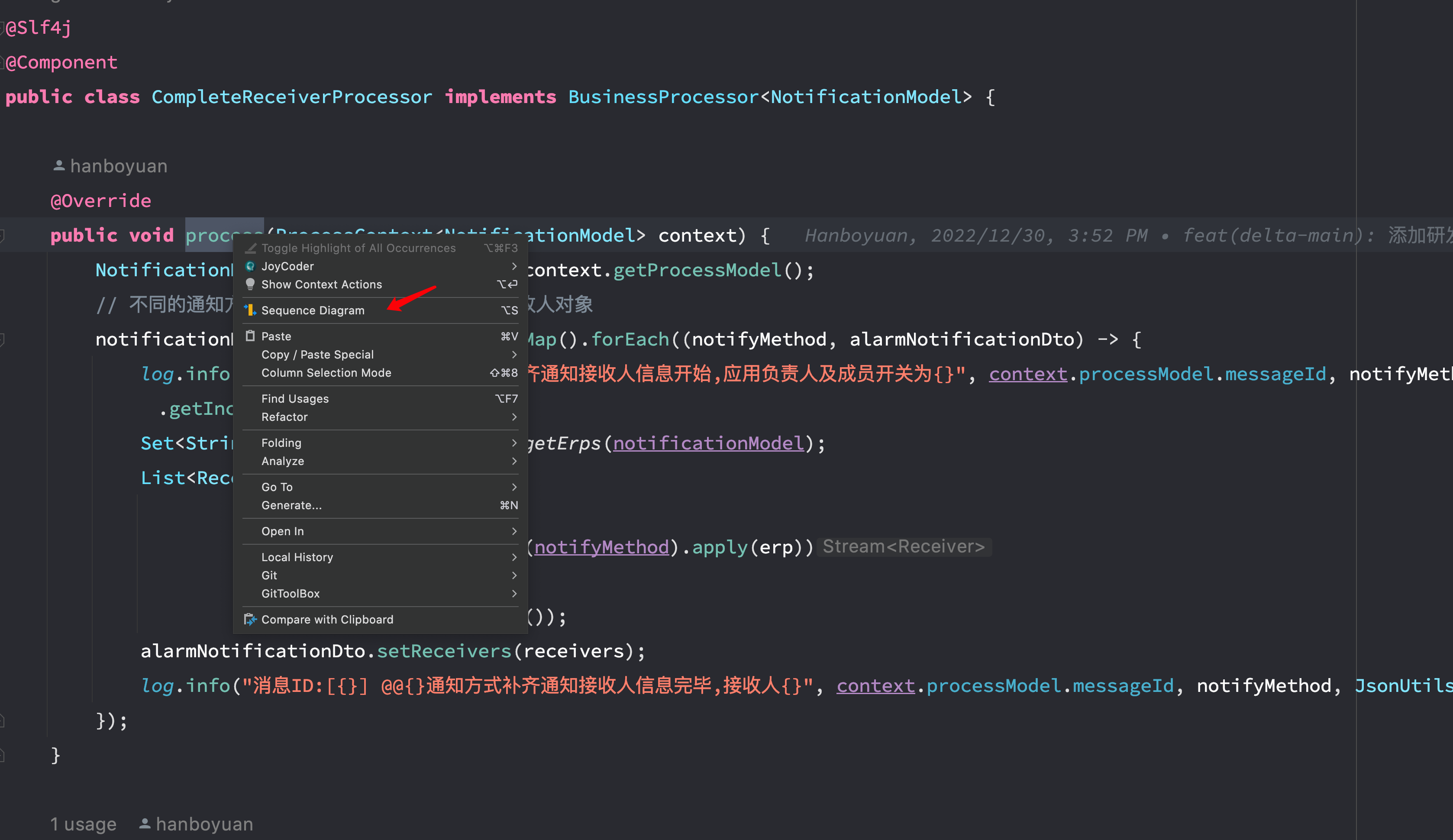
Task: Click the clipboard icon beside Paste
Action: pyautogui.click(x=250, y=336)
